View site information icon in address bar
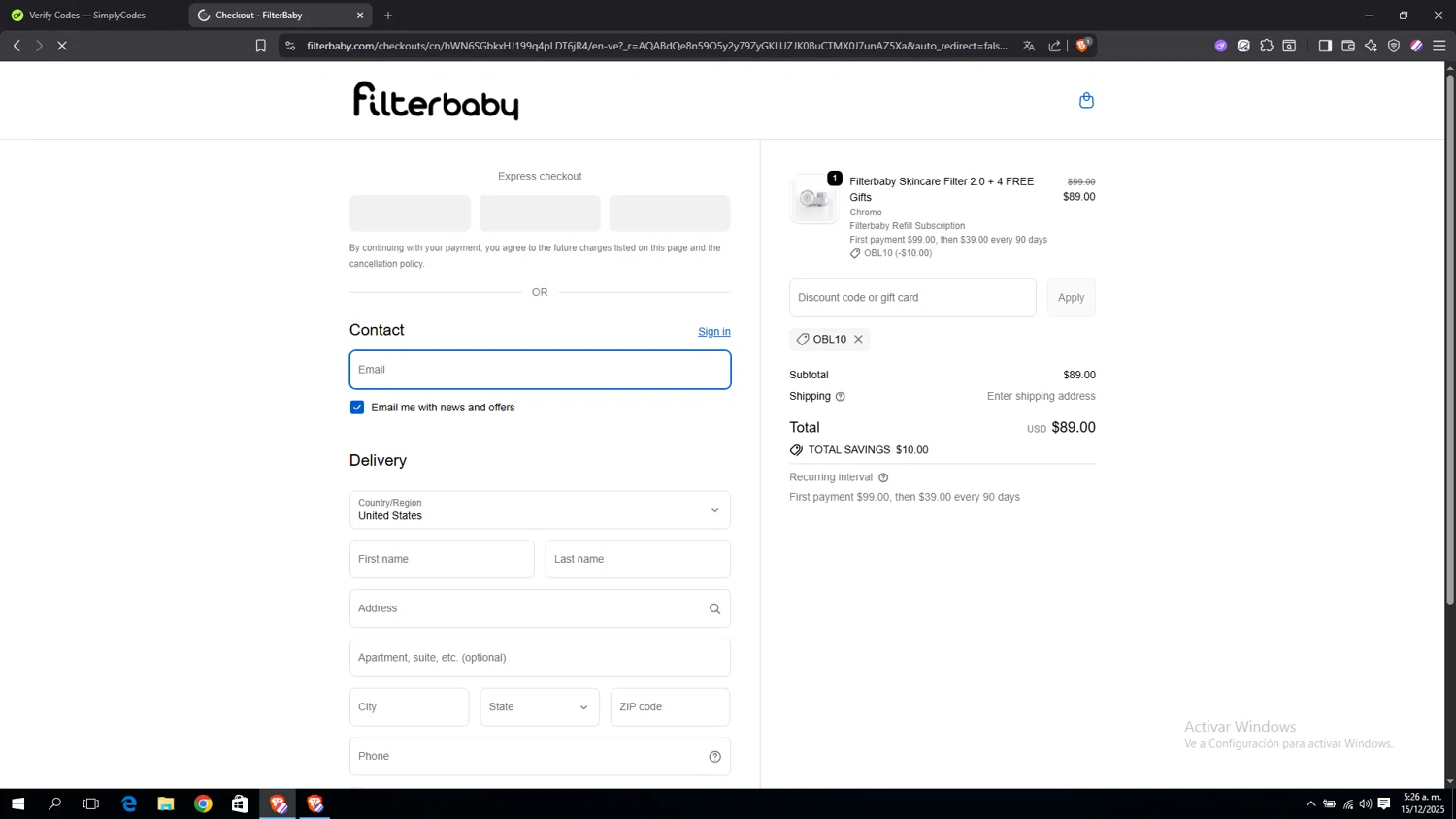The height and width of the screenshot is (819, 1456). (x=290, y=46)
